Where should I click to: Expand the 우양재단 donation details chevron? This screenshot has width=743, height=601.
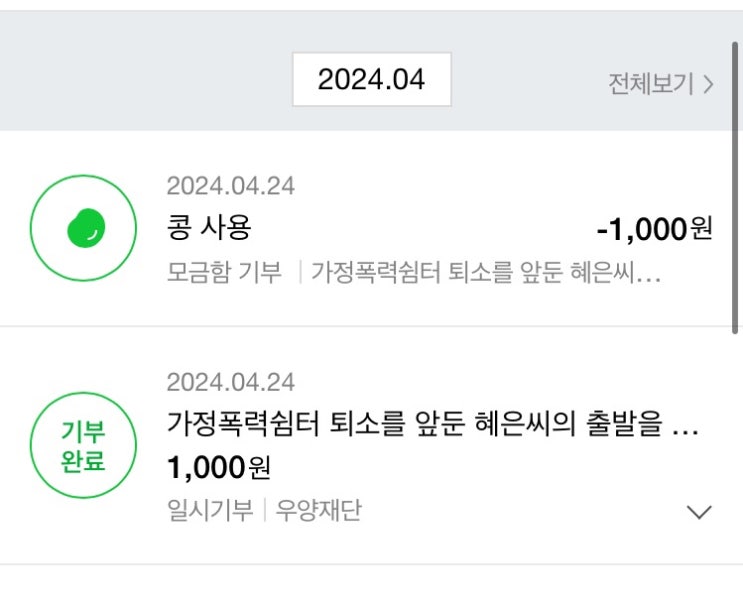tap(699, 512)
